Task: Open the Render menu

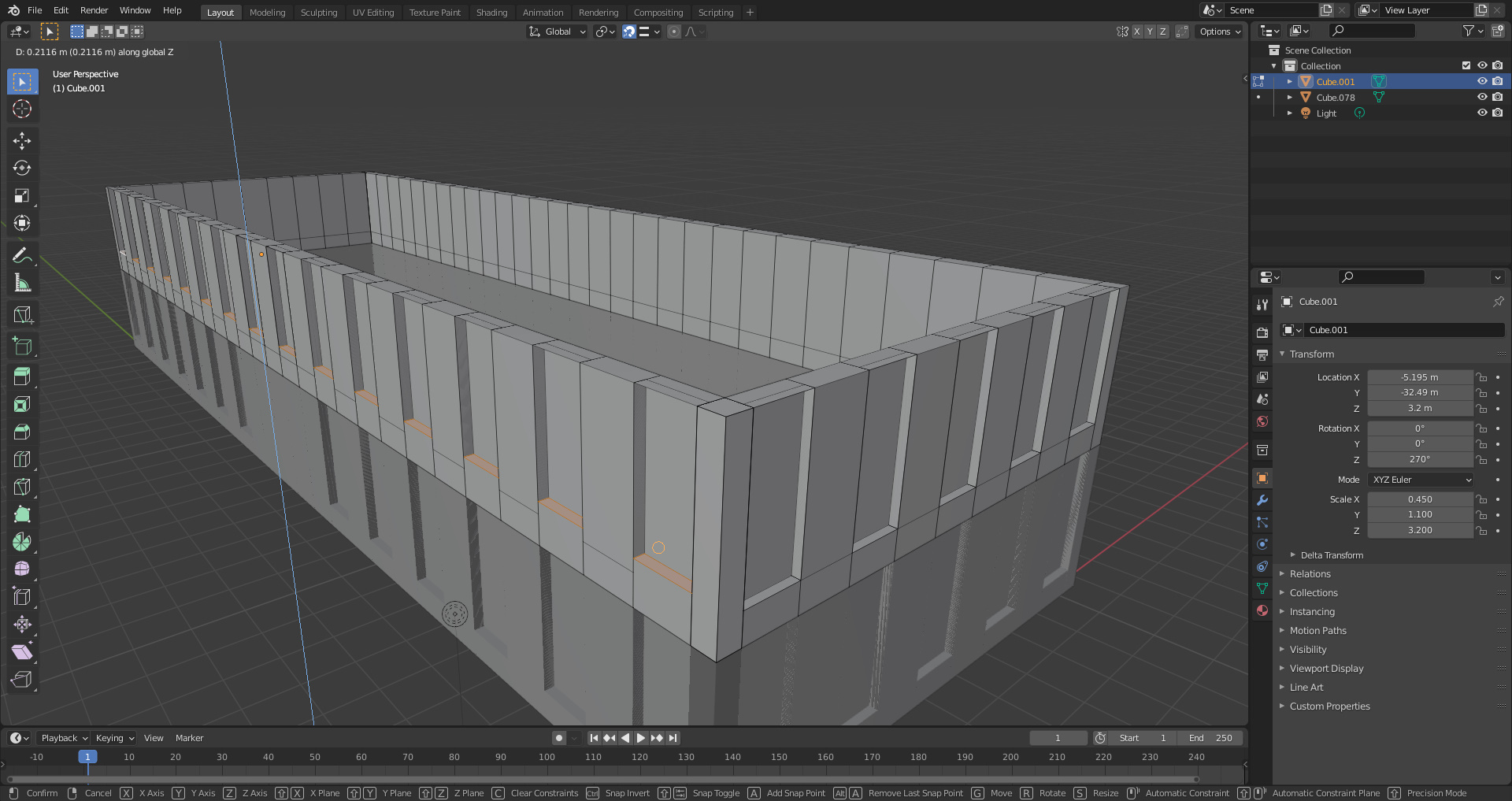Action: pos(94,10)
